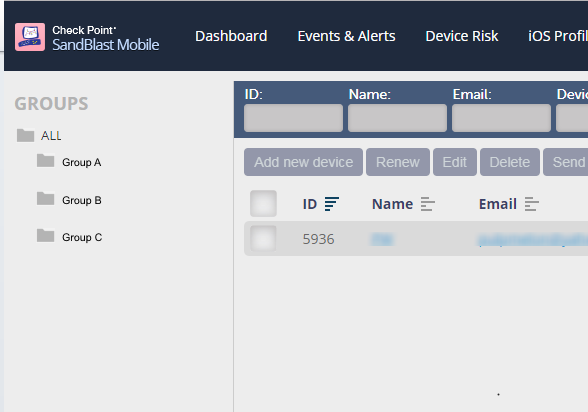Click the Email column header text

point(498,204)
